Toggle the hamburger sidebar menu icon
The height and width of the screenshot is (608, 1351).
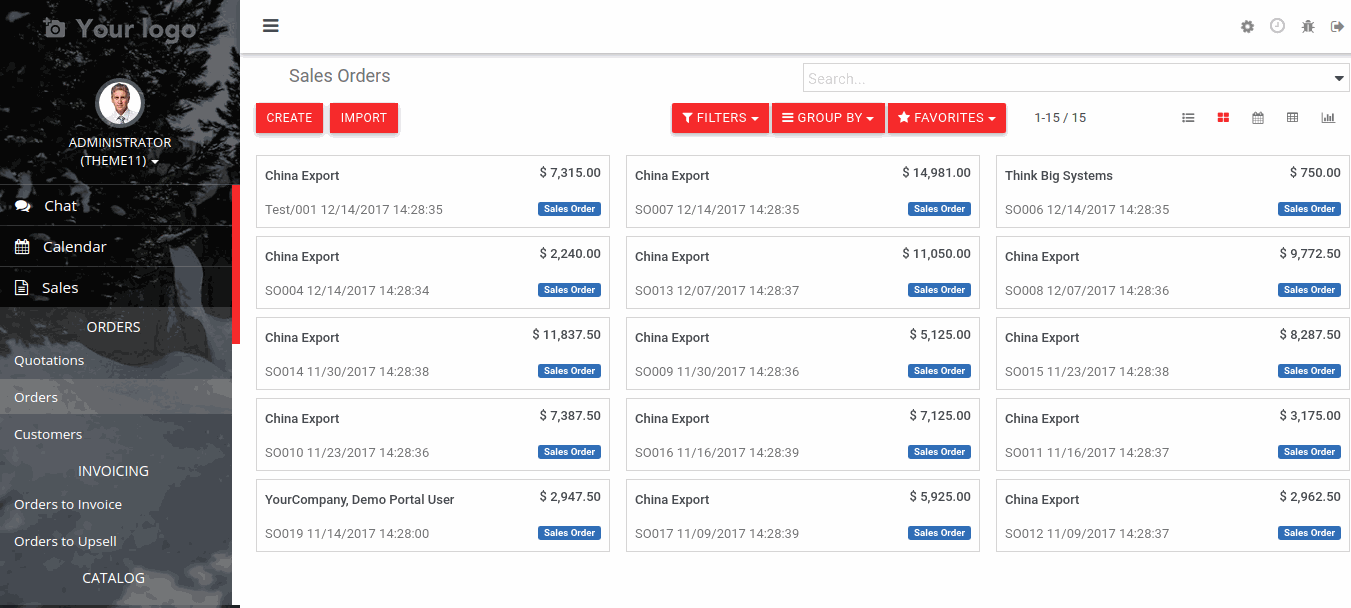click(x=270, y=26)
